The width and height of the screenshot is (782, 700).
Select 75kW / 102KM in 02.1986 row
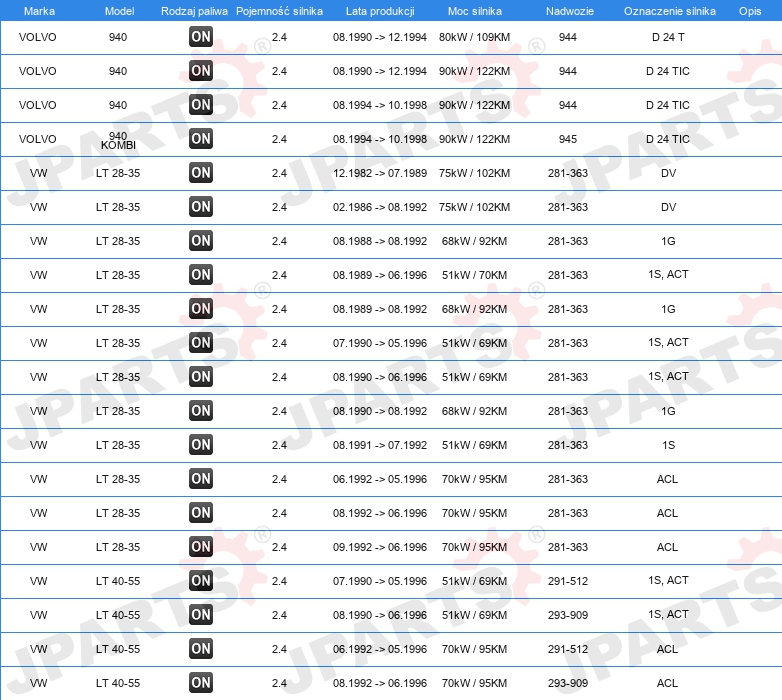(474, 207)
